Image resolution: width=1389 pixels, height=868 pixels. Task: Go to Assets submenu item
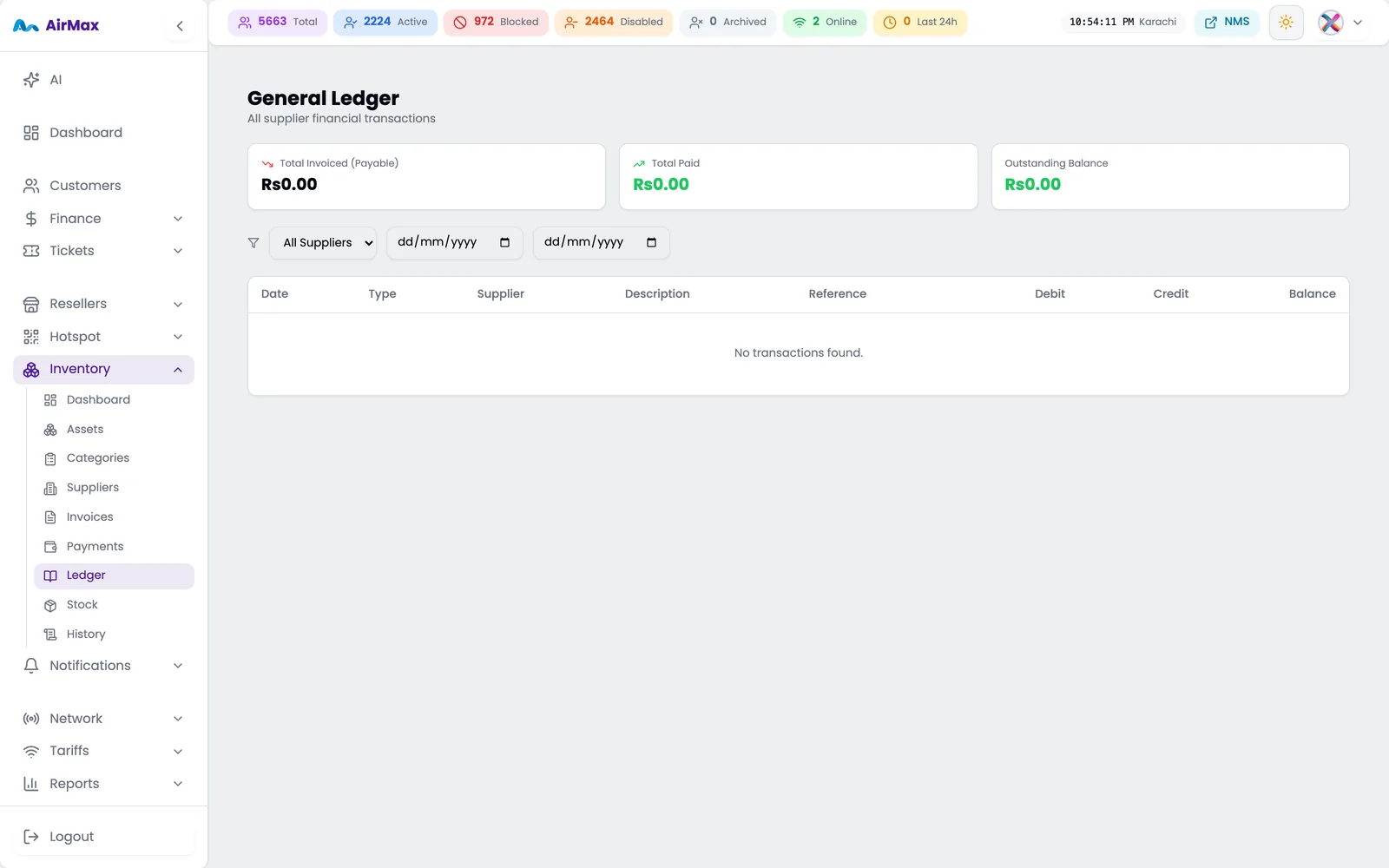coord(114,430)
